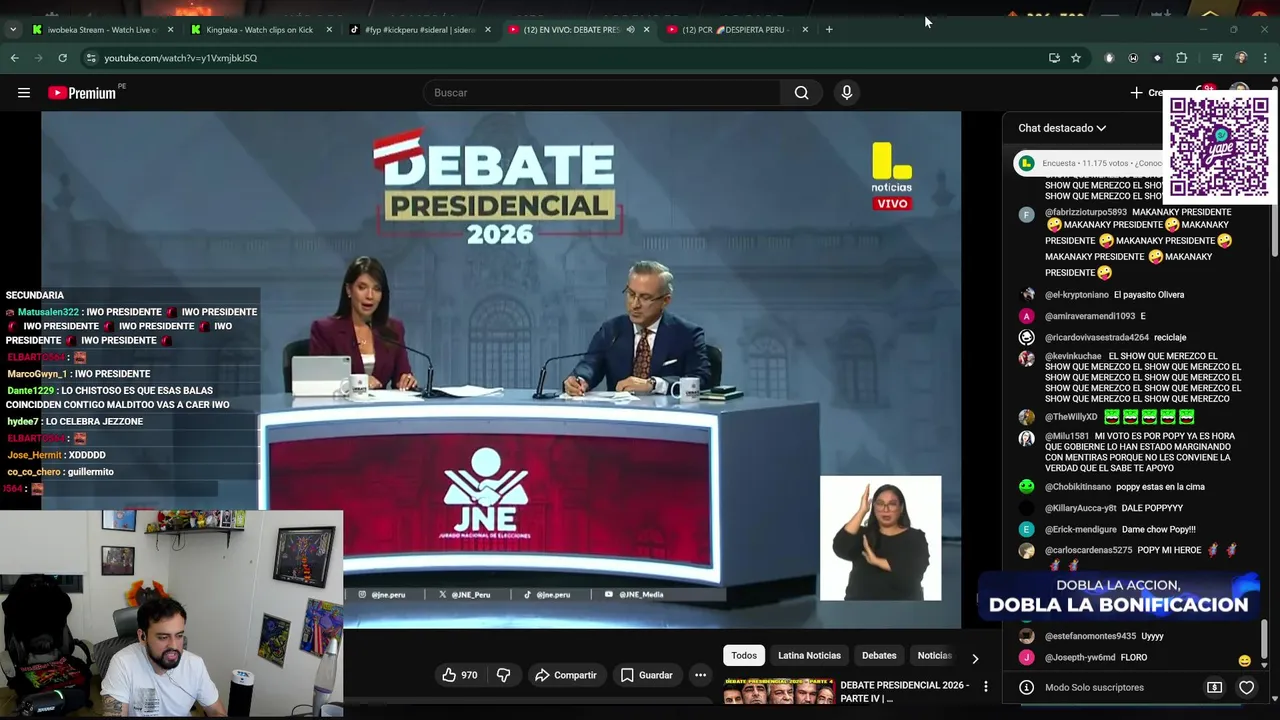Click the Buscar search field
The height and width of the screenshot is (720, 1280).
tap(602, 93)
